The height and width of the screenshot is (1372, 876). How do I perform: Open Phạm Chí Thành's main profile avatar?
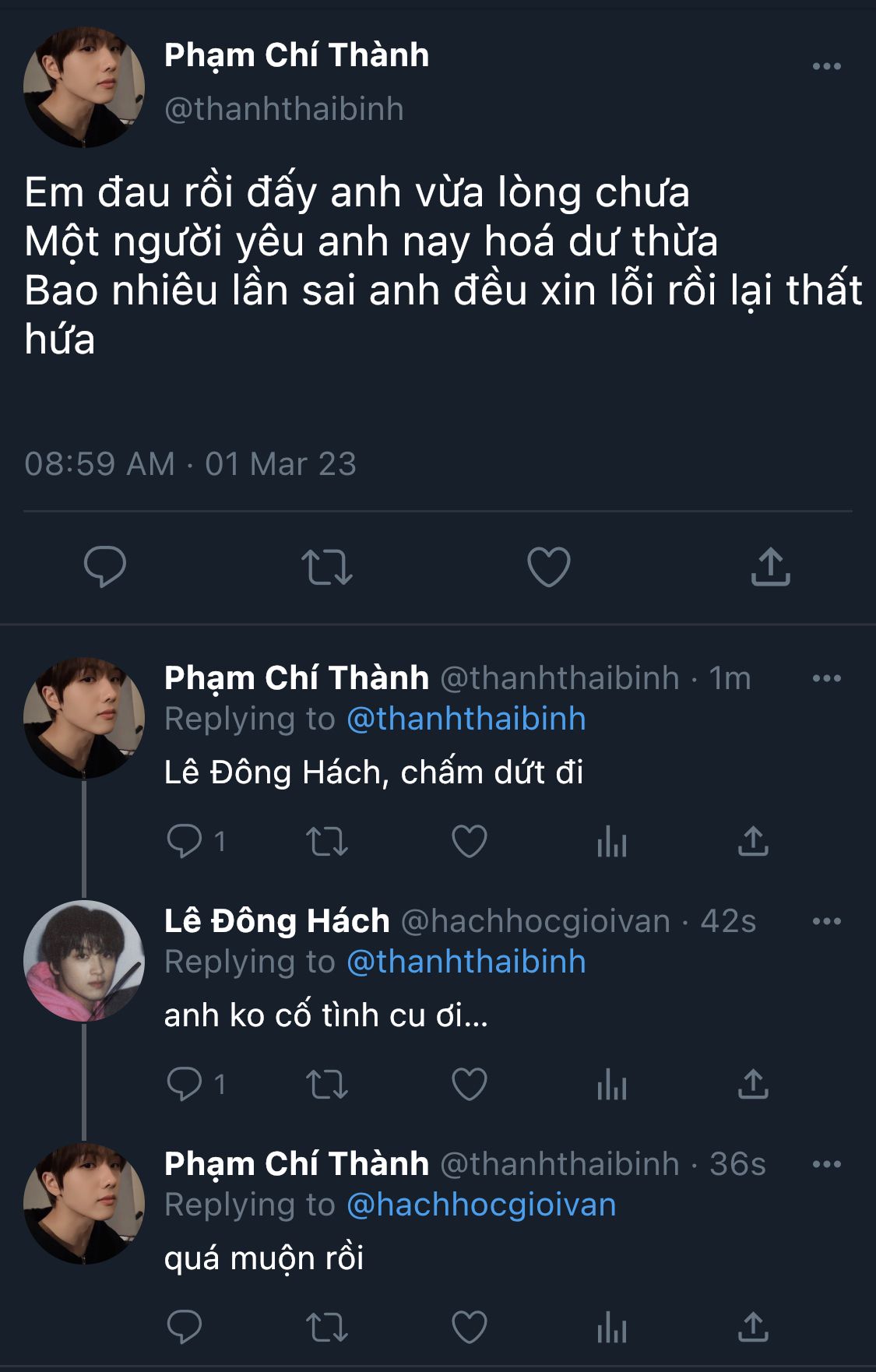(84, 87)
